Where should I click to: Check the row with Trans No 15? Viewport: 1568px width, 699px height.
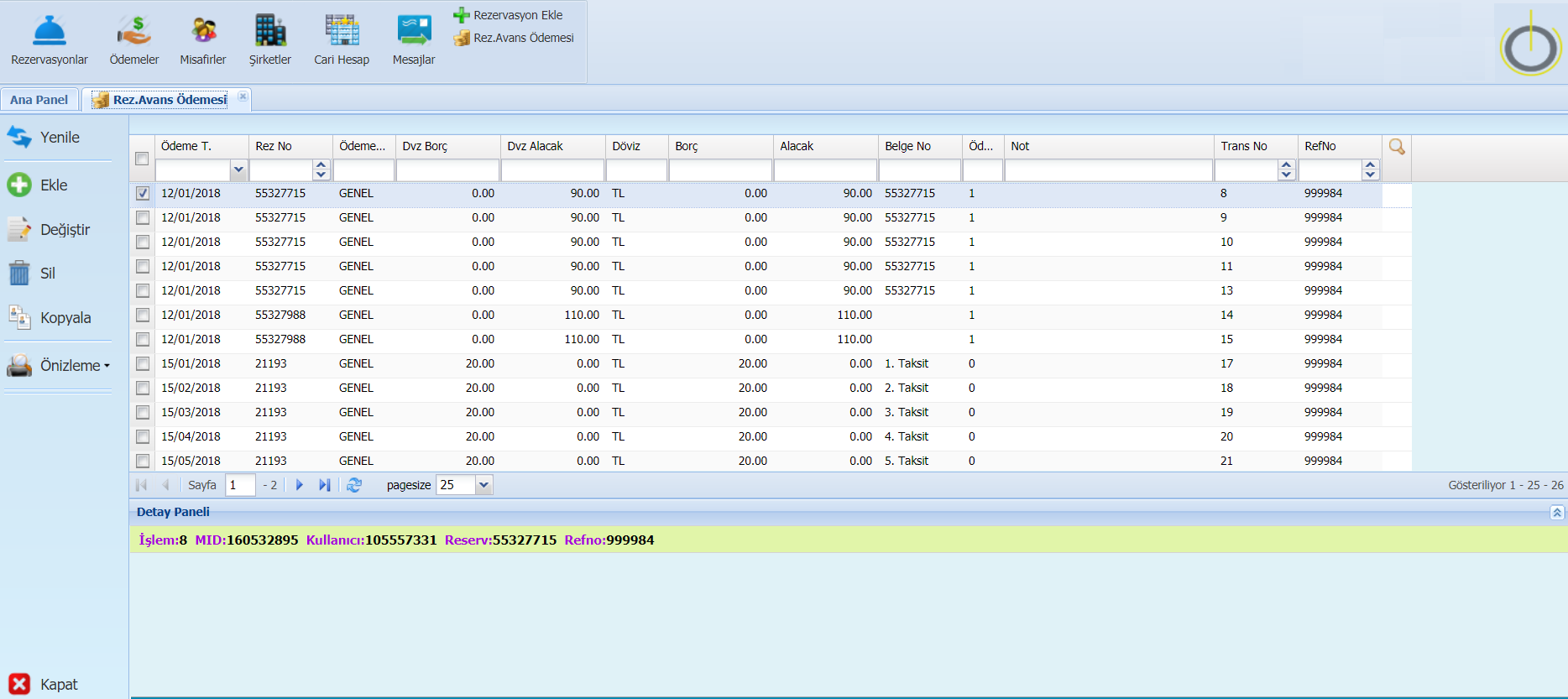(x=143, y=339)
